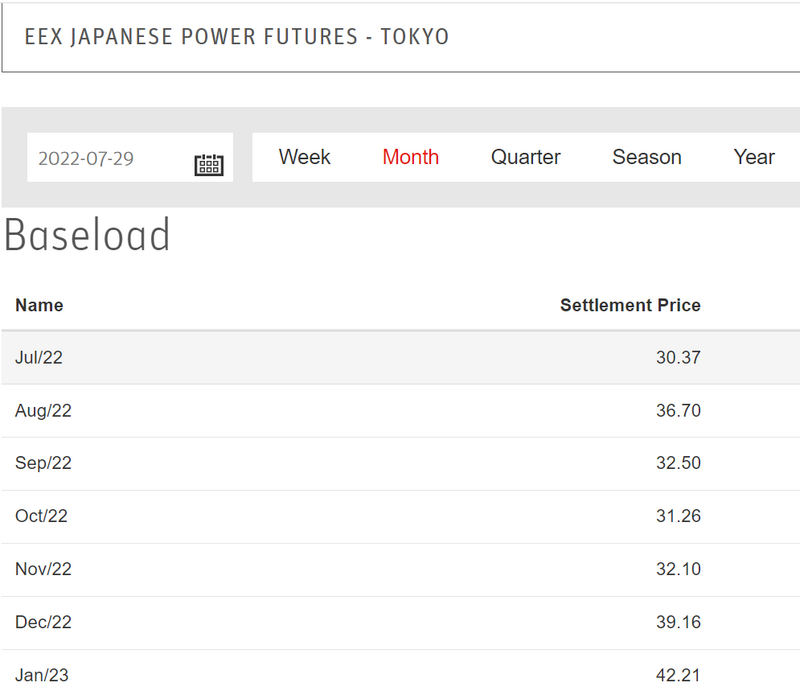Show the Year tab
The image size is (800, 699).
click(753, 157)
